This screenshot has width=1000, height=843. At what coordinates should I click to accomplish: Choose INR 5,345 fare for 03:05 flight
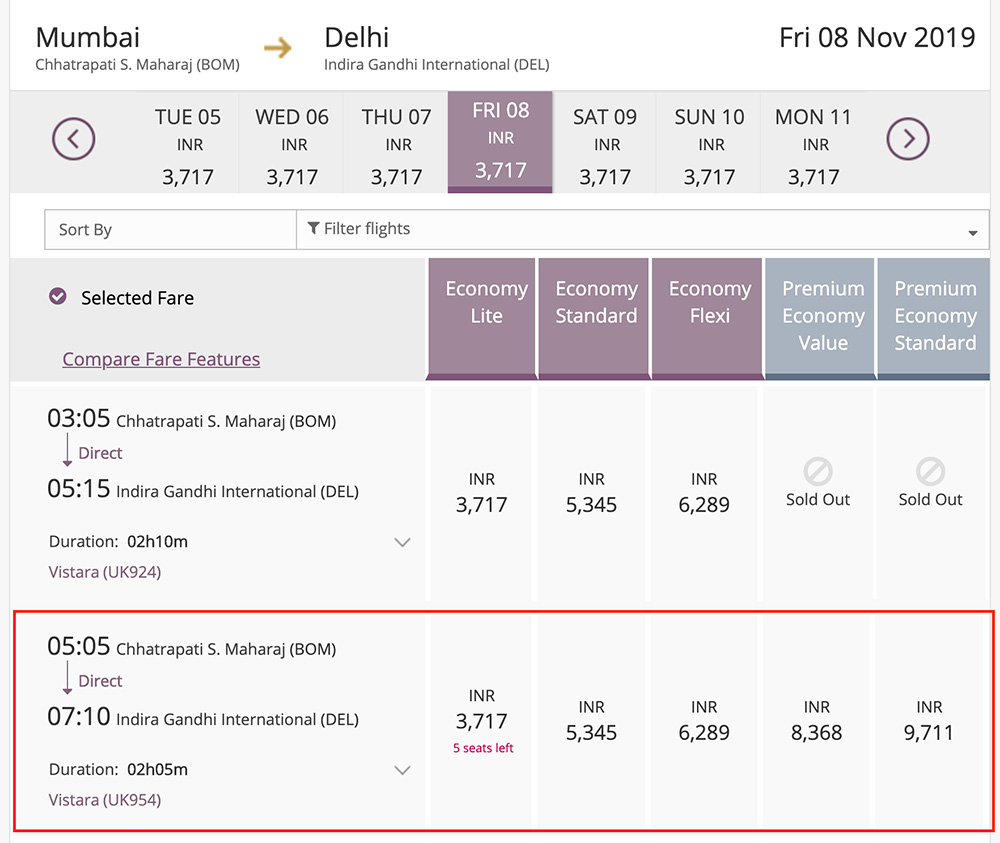coord(591,493)
